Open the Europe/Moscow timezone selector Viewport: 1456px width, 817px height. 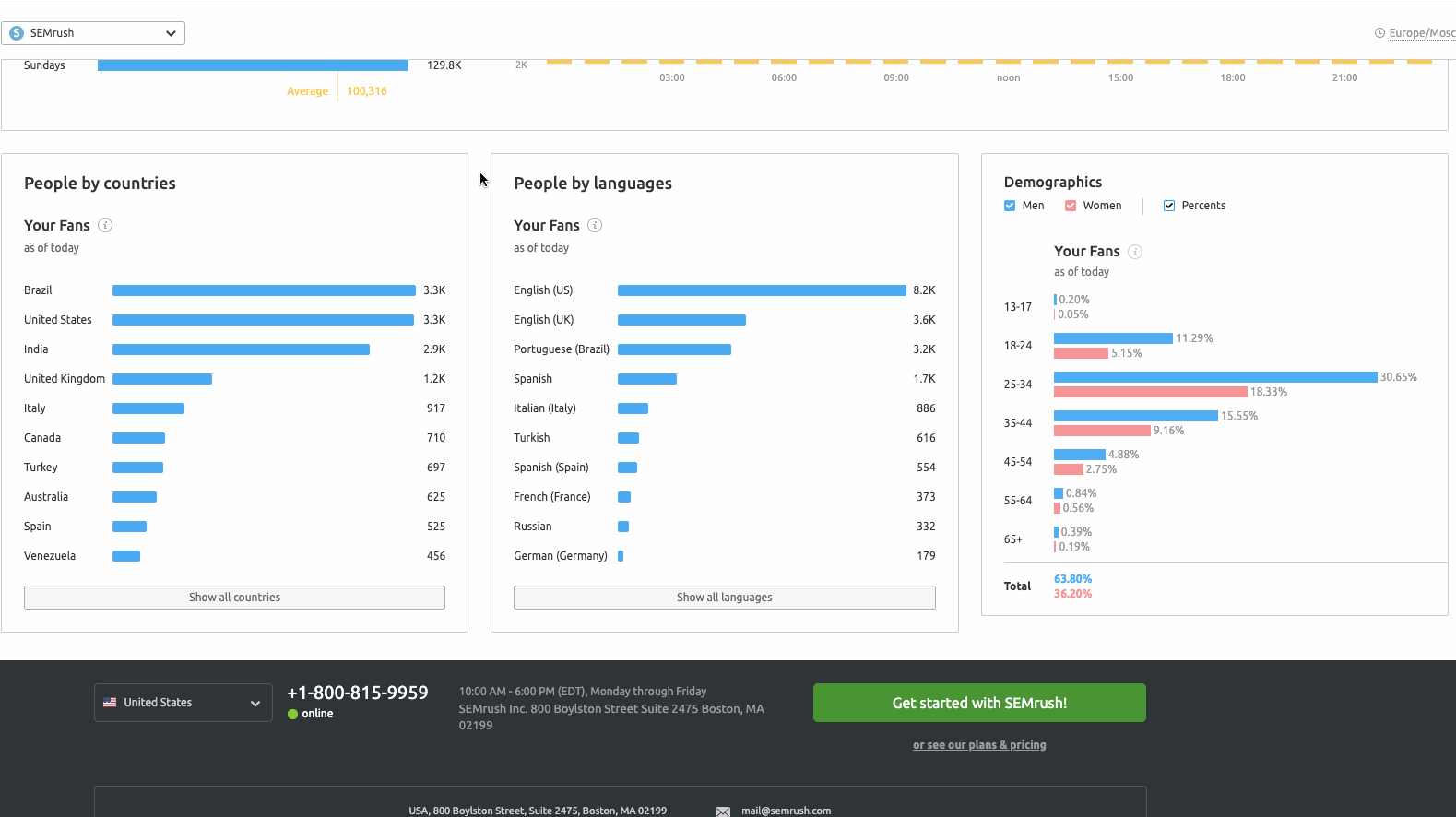1421,33
